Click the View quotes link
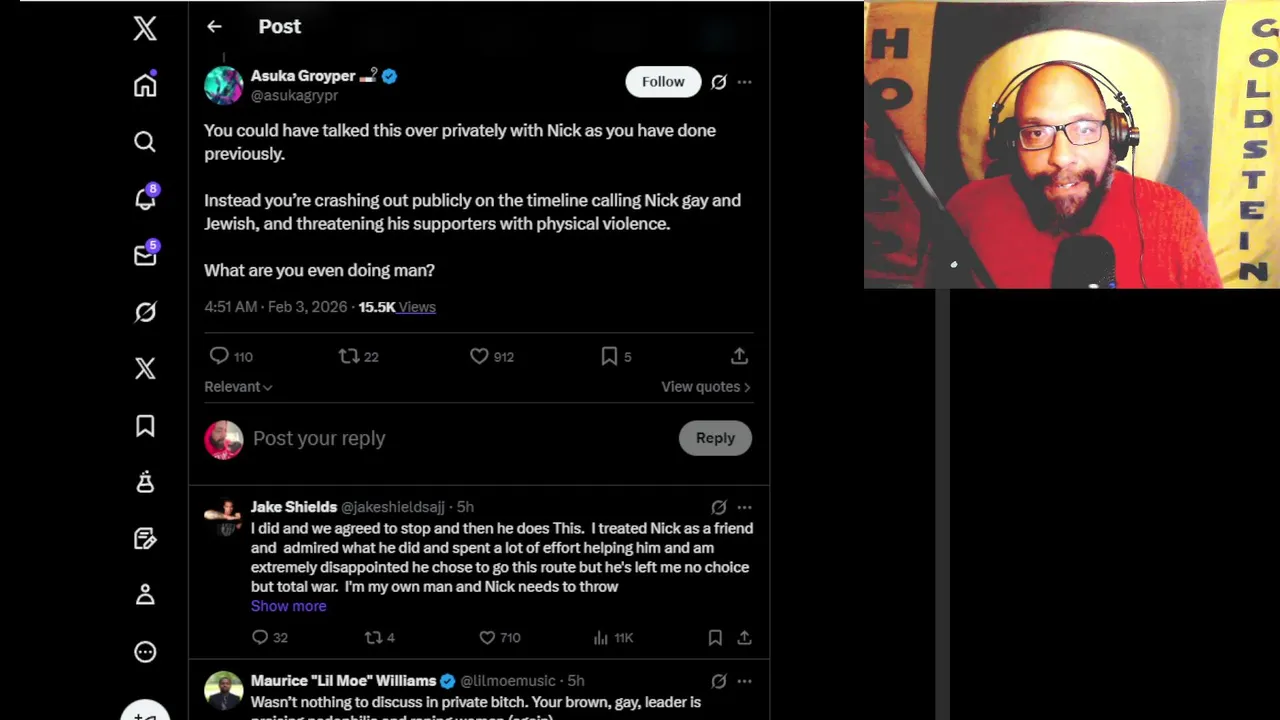The height and width of the screenshot is (720, 1280). point(705,387)
